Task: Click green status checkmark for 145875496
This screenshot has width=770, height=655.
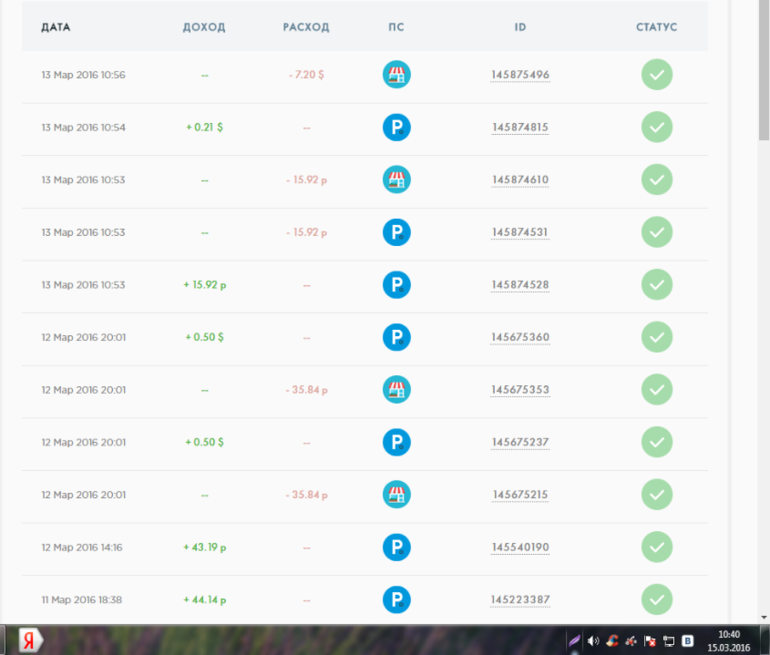Action: pos(657,75)
